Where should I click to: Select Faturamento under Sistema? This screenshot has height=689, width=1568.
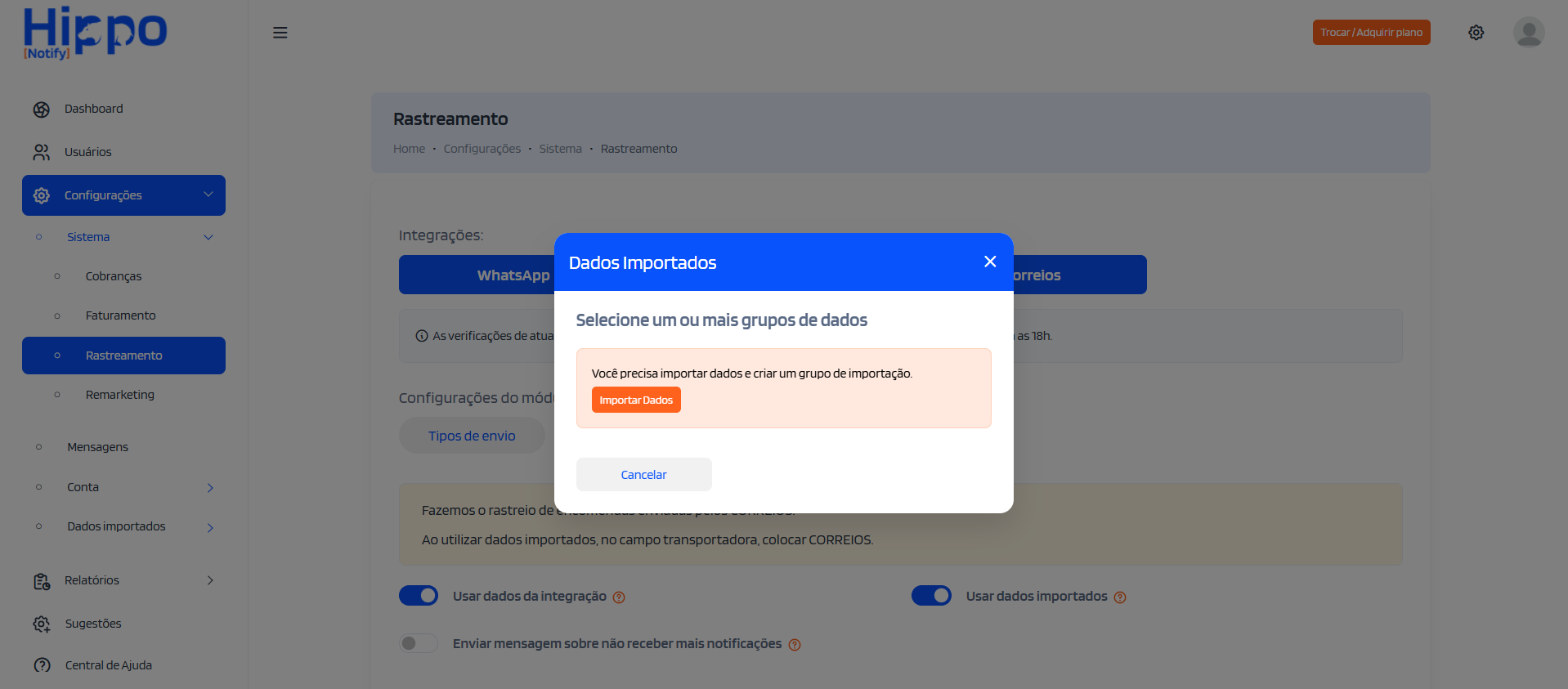coord(121,315)
